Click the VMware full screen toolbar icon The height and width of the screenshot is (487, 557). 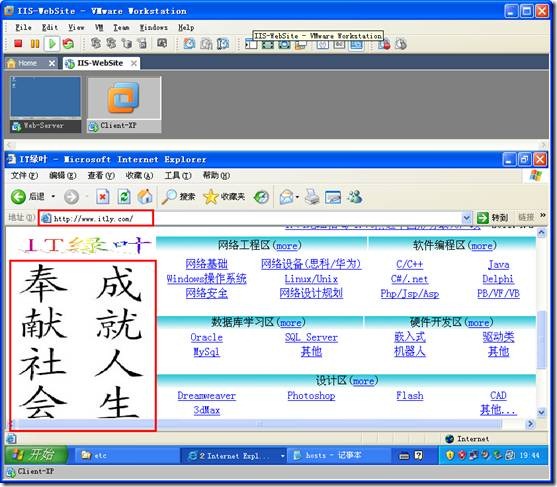pos(268,45)
